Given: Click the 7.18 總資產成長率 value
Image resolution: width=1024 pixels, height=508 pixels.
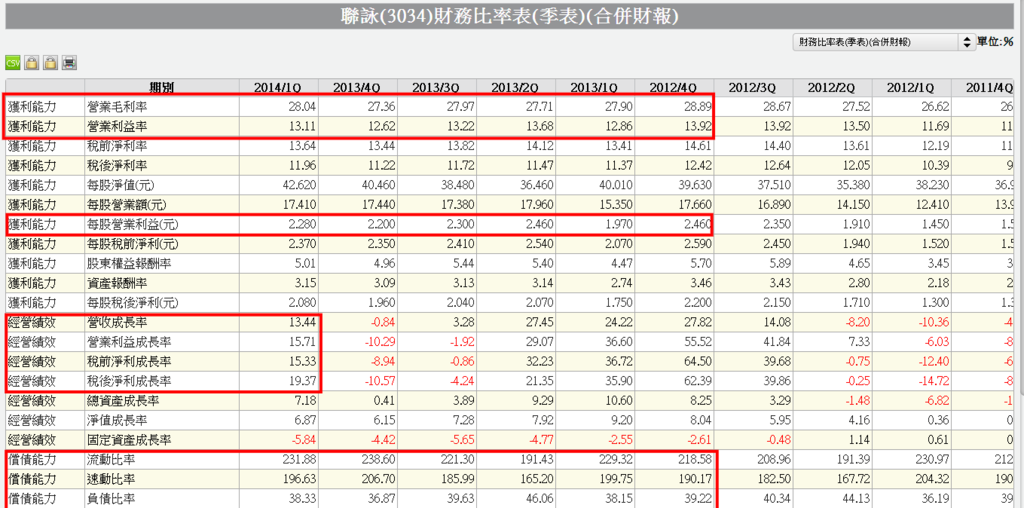Looking at the screenshot, I should [306, 401].
